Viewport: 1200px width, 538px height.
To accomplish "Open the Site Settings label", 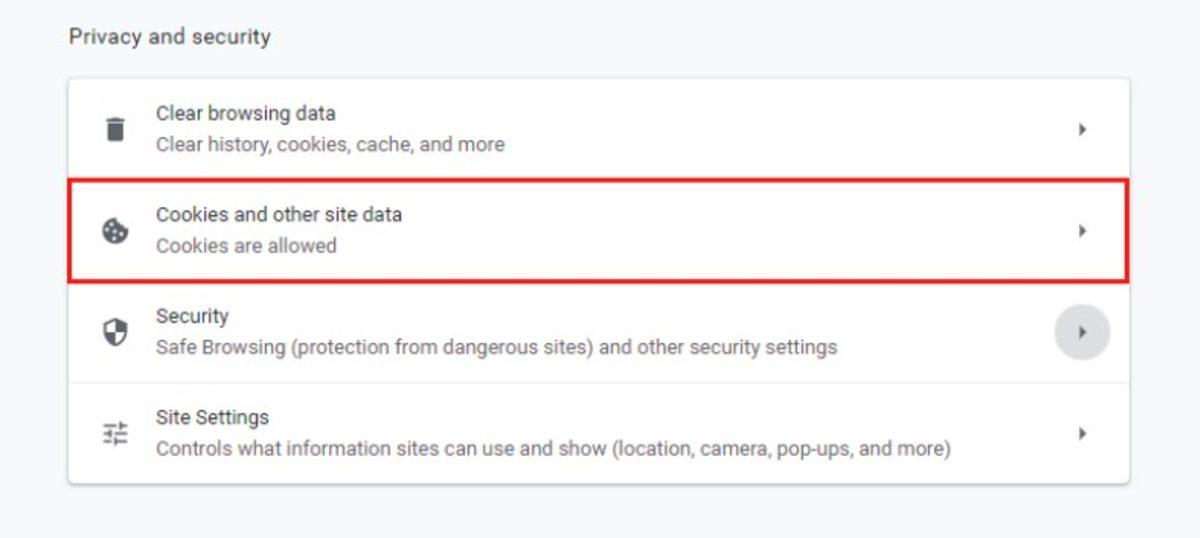I will pyautogui.click(x=212, y=417).
